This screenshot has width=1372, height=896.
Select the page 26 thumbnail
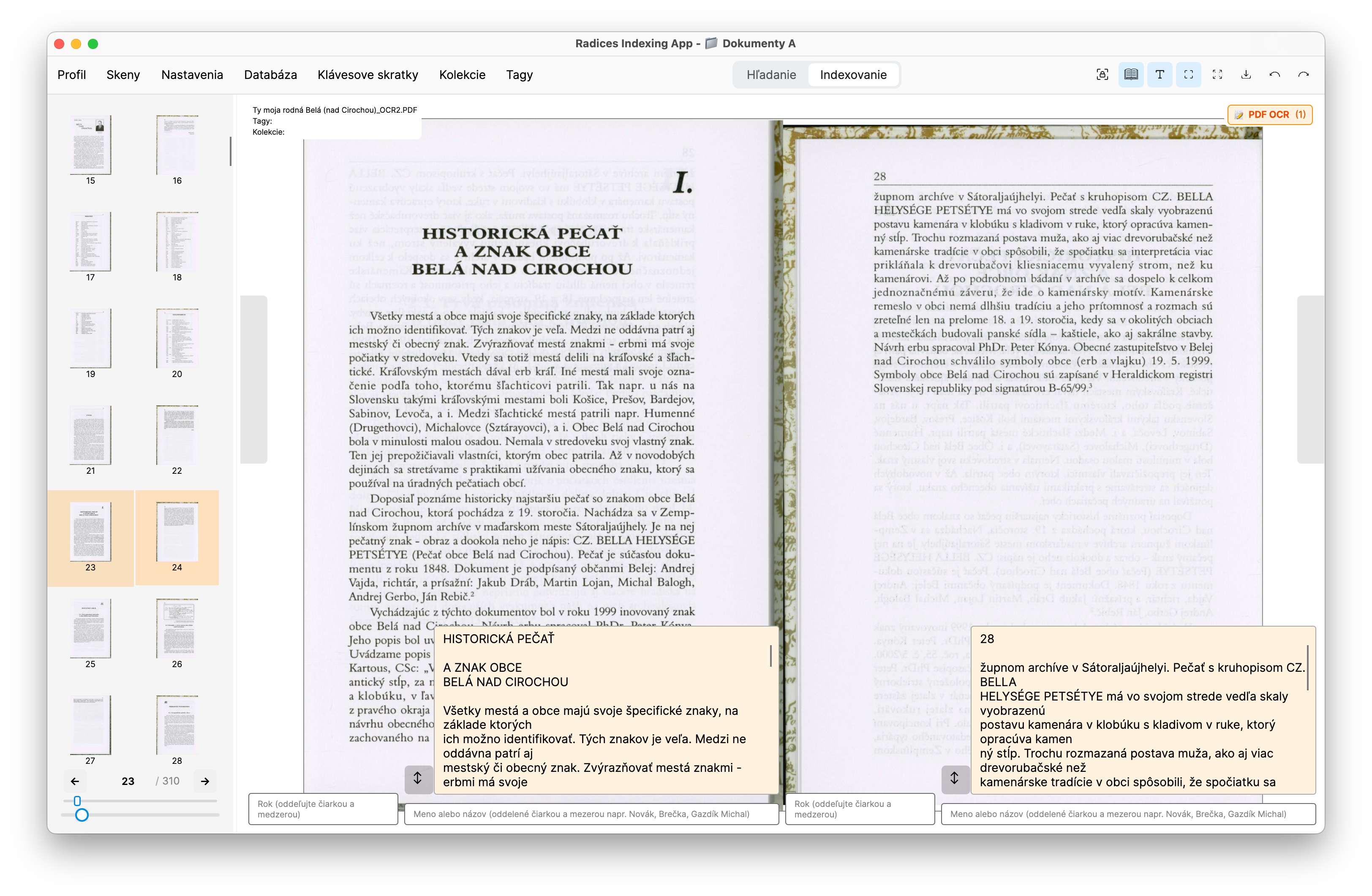tap(177, 629)
